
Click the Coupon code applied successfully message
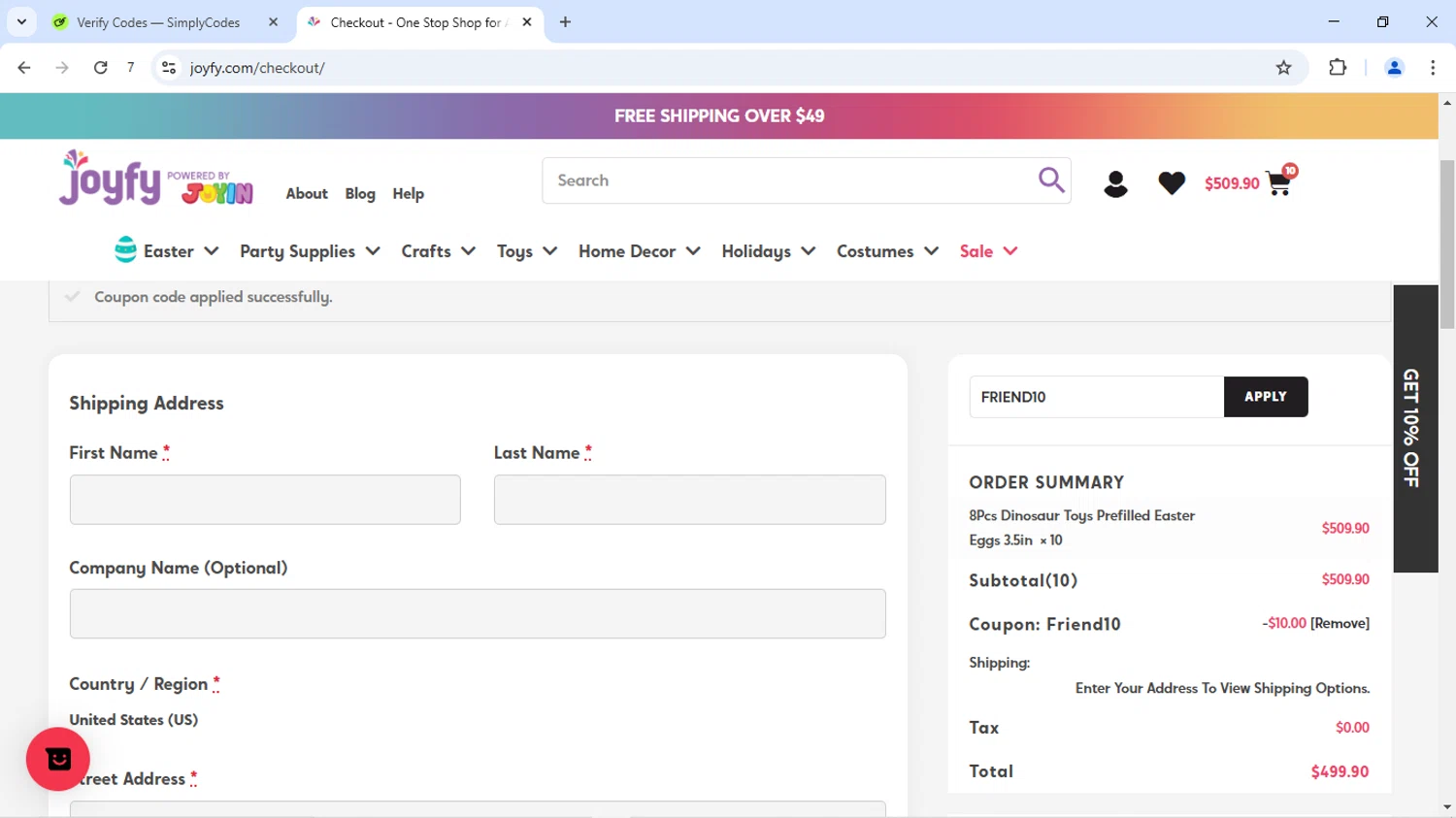214,297
